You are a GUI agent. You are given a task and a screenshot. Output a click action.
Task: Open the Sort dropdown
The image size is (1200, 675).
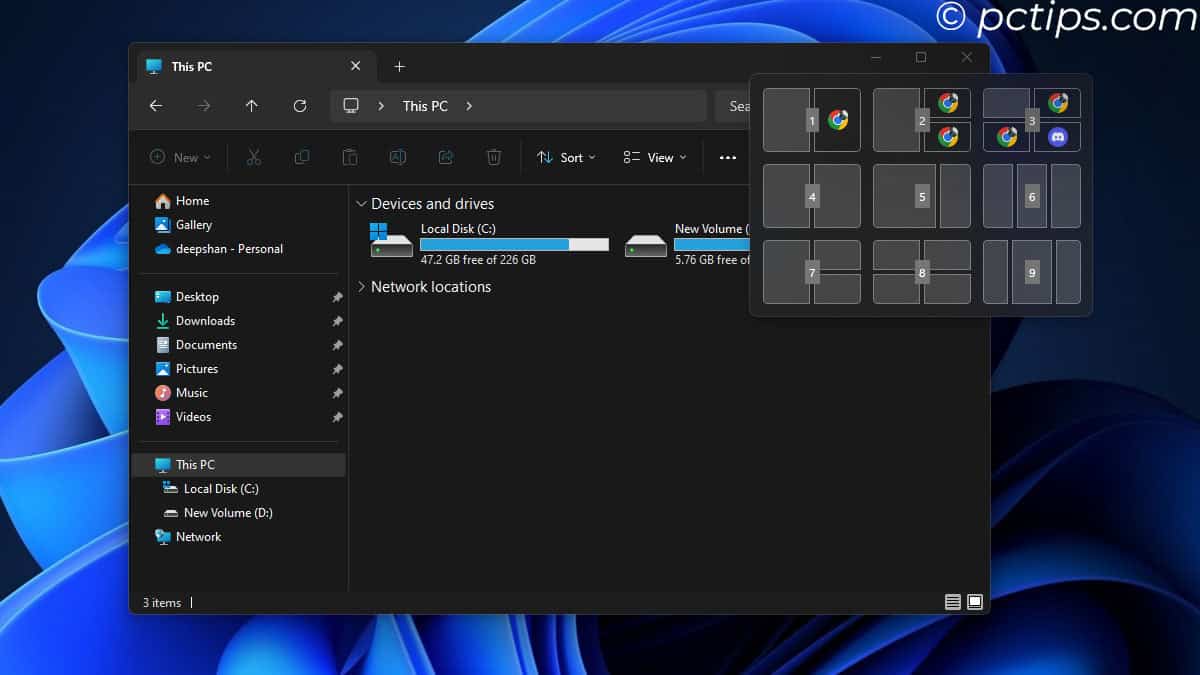(x=566, y=157)
